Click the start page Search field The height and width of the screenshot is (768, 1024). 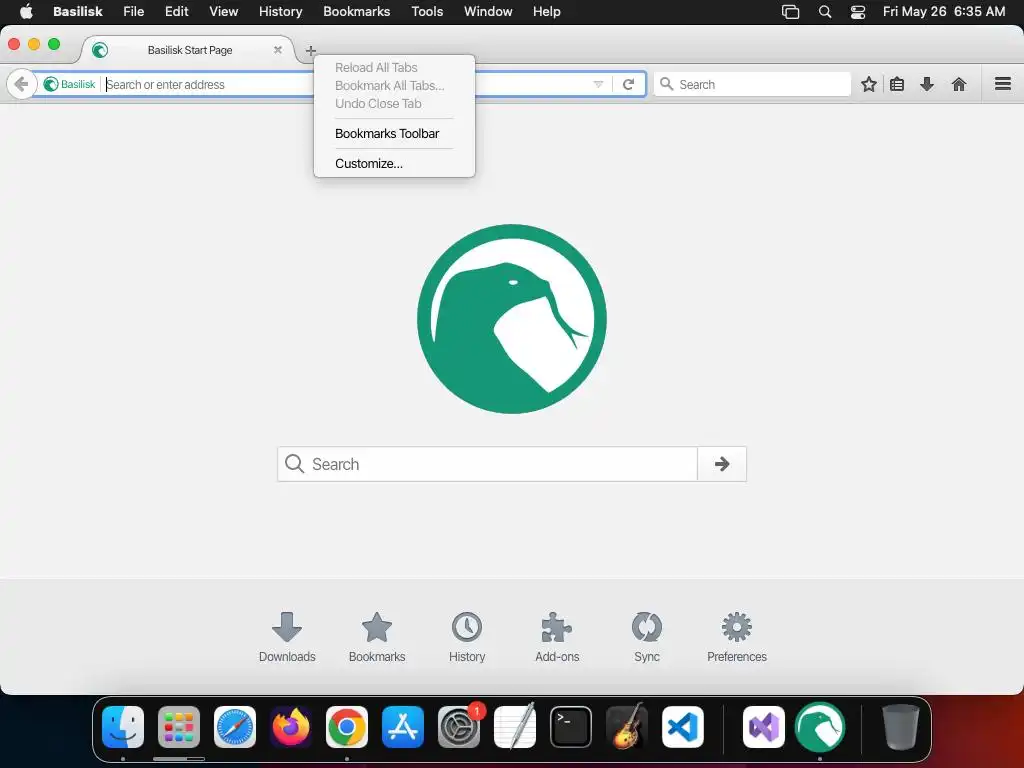pyautogui.click(x=487, y=464)
